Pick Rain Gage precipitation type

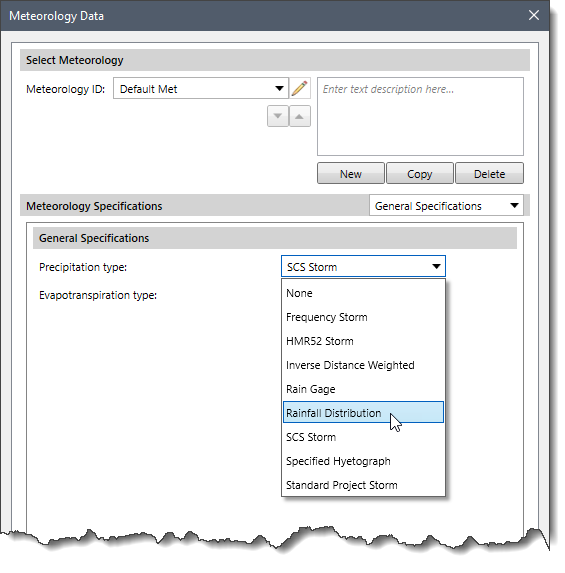[363, 389]
